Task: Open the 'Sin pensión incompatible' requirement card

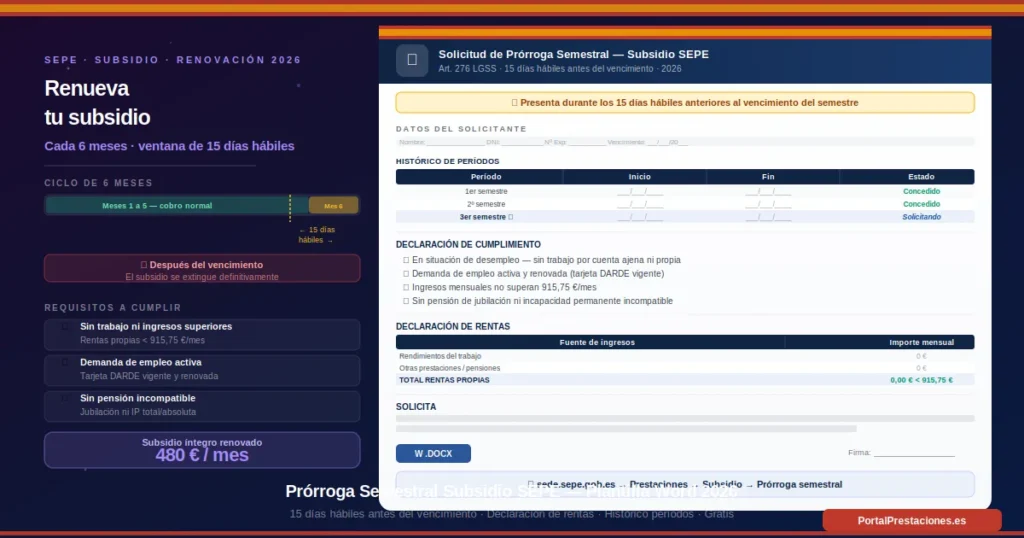Action: click(202, 406)
